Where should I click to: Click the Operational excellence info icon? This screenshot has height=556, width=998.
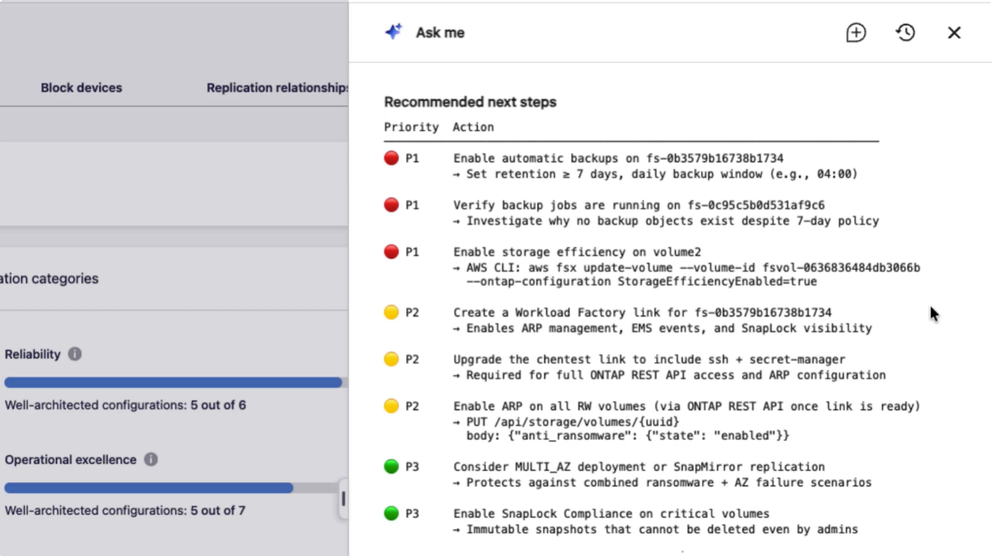(x=151, y=459)
